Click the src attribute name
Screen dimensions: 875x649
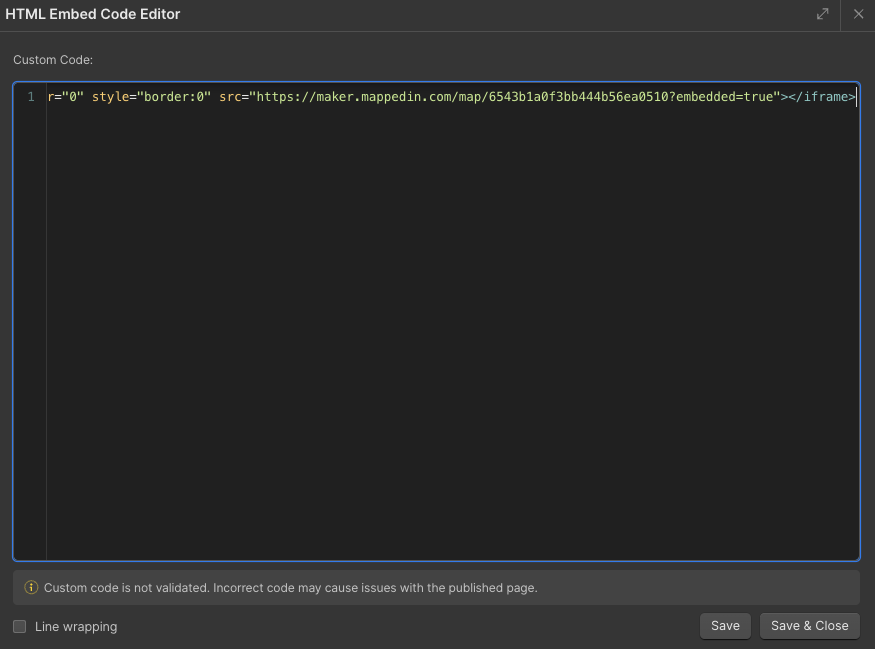(x=231, y=97)
